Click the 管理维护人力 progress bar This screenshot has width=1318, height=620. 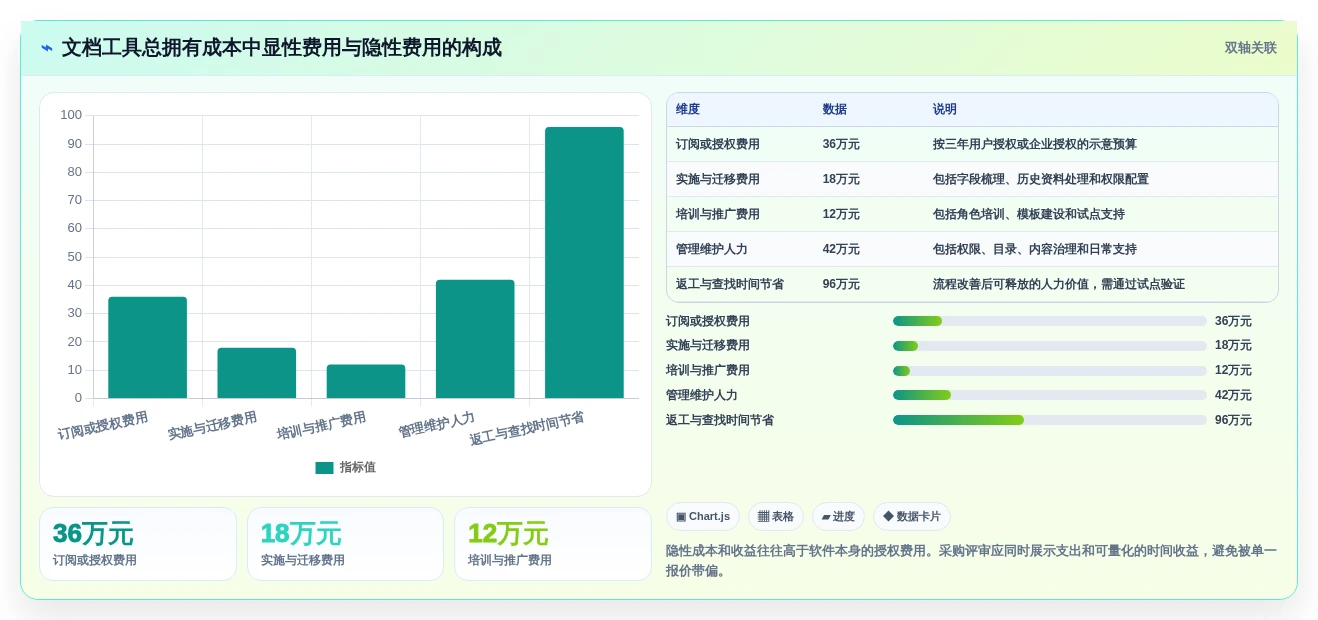pos(1050,395)
